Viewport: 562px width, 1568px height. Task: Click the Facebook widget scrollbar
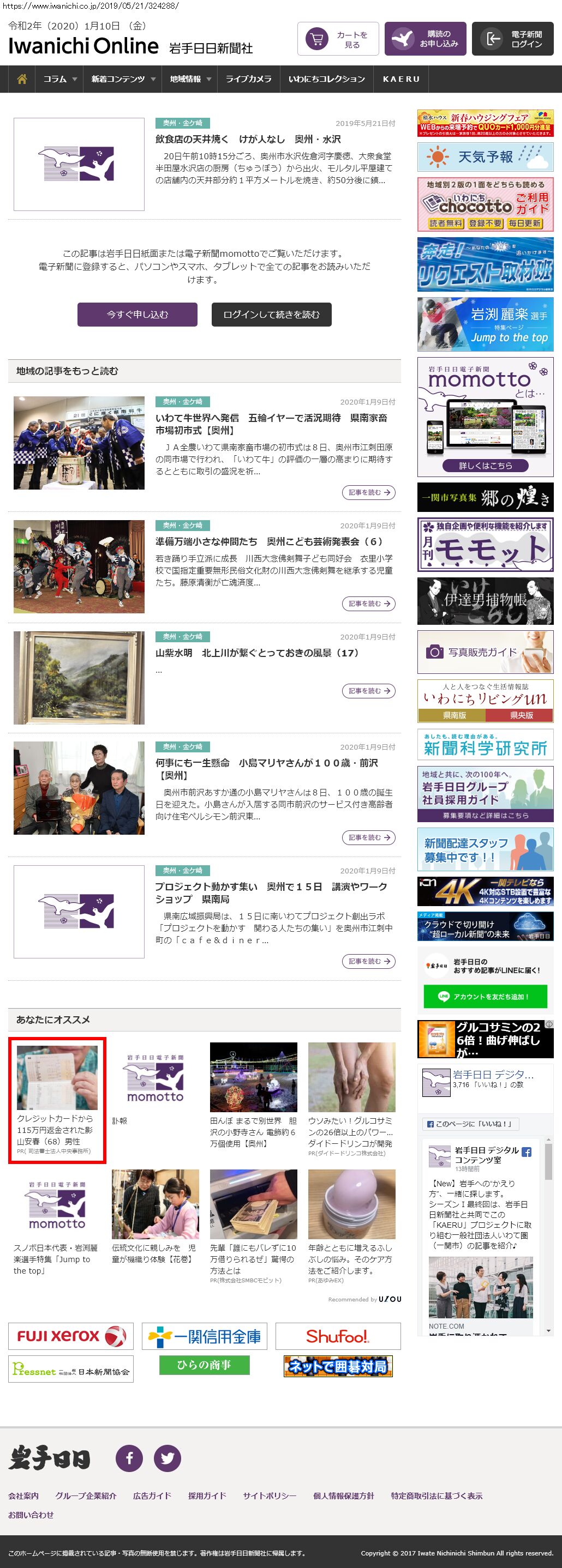pos(548,1235)
